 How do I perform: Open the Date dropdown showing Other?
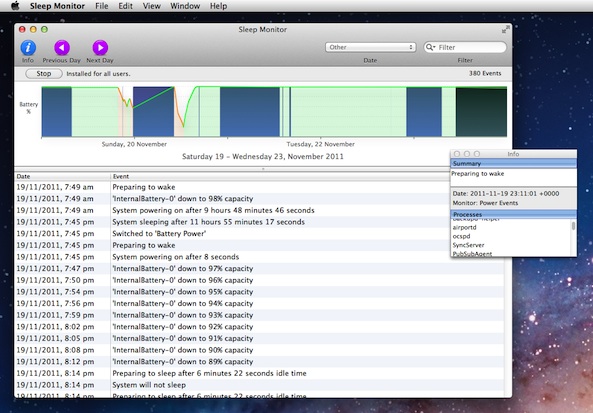371,47
